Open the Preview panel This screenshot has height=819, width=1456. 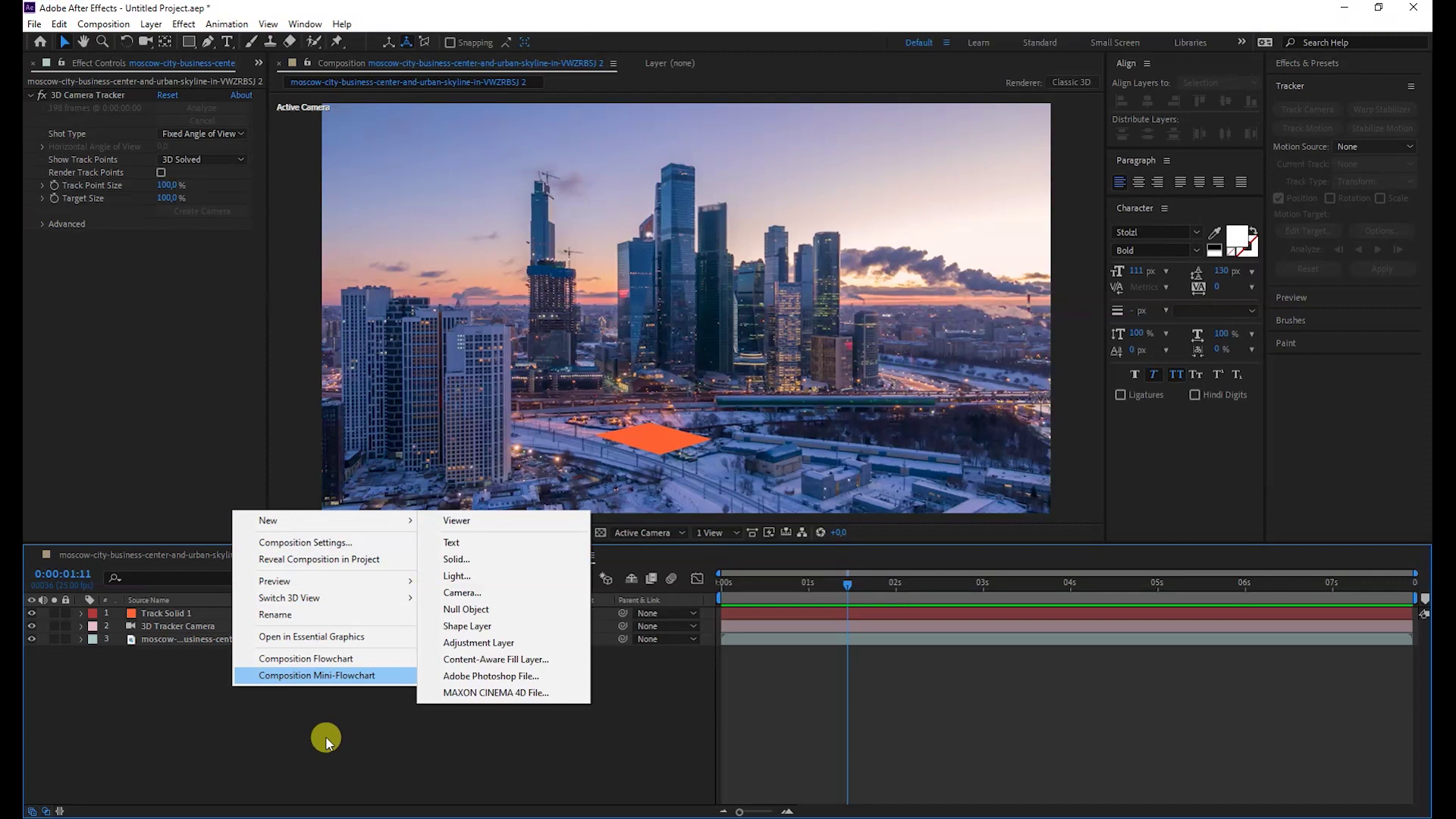click(1291, 298)
